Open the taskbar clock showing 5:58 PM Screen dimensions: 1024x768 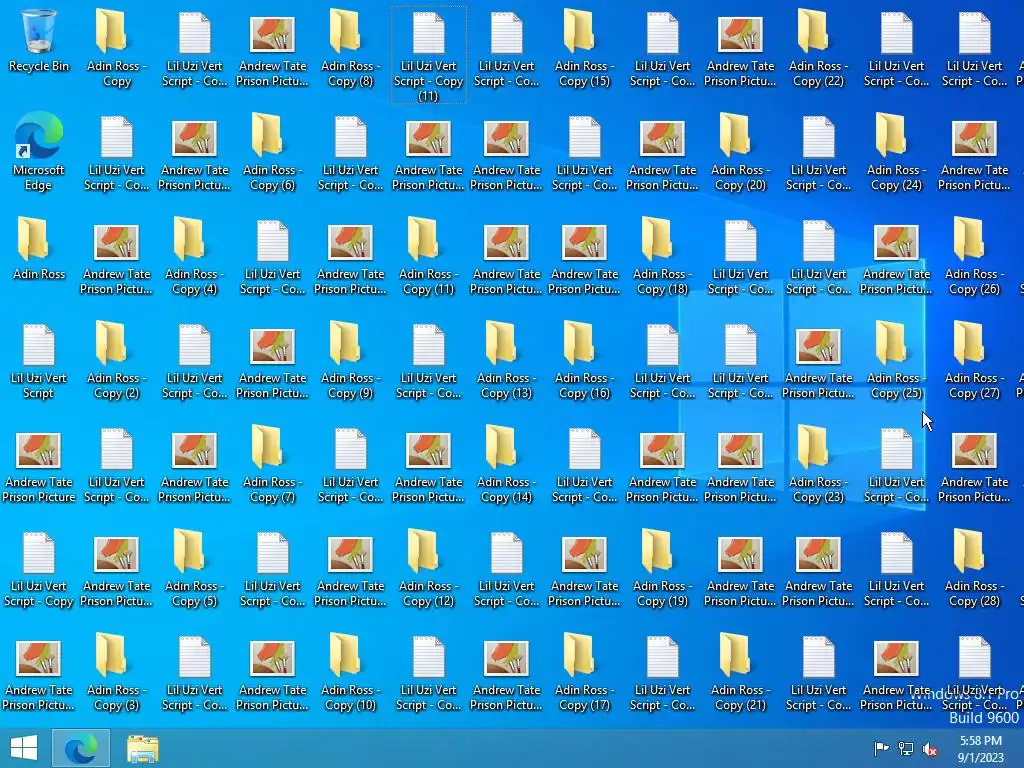[981, 749]
